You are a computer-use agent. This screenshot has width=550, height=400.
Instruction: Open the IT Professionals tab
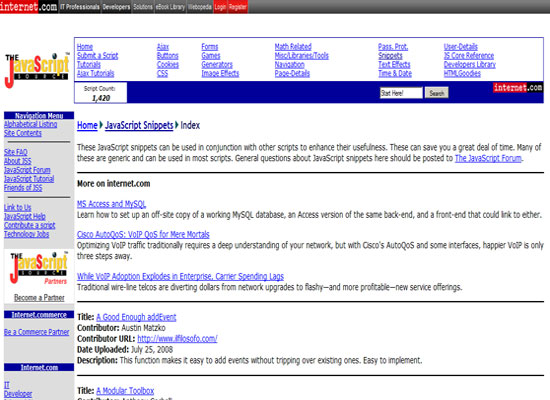[x=80, y=7]
